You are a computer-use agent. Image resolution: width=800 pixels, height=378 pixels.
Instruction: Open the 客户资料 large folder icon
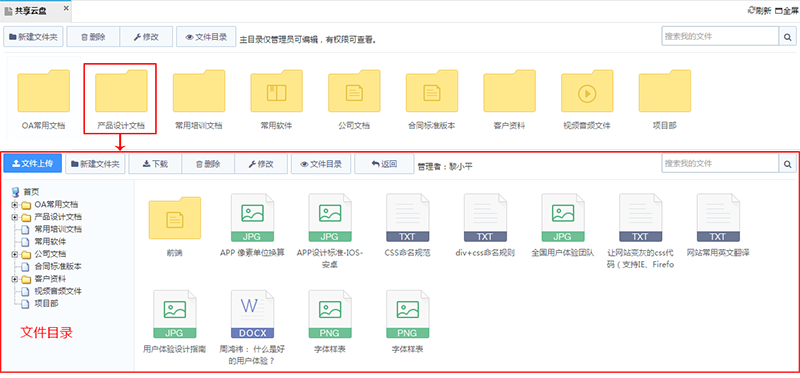pos(510,90)
